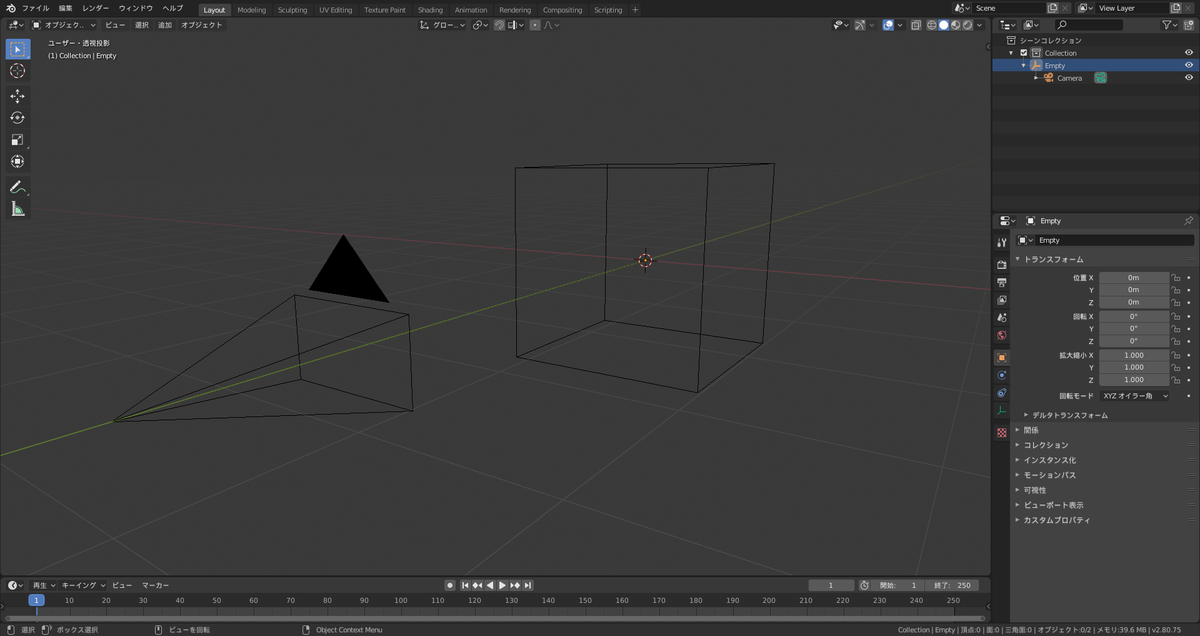Viewport: 1200px width, 636px height.
Task: Open Object Constraints properties tab
Action: click(1002, 393)
